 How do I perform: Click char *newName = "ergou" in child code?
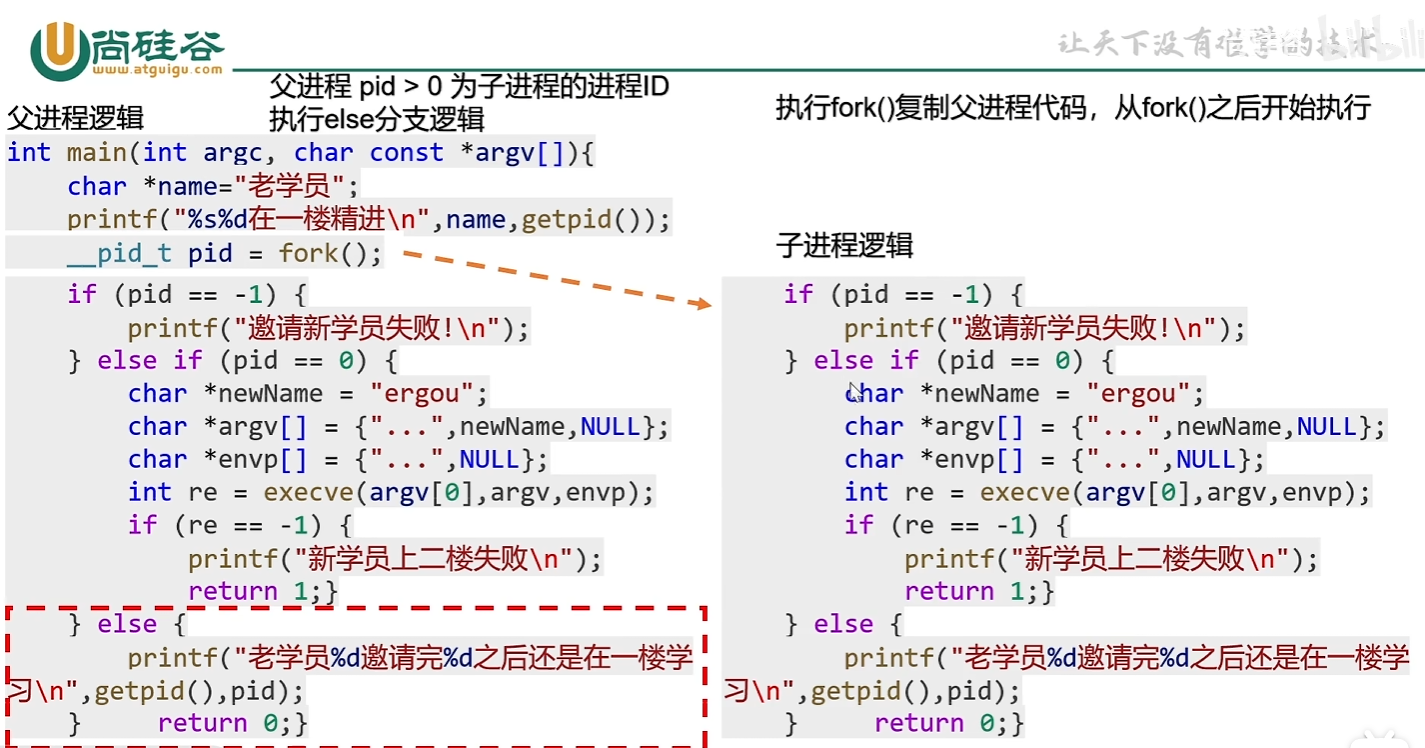coord(1025,393)
